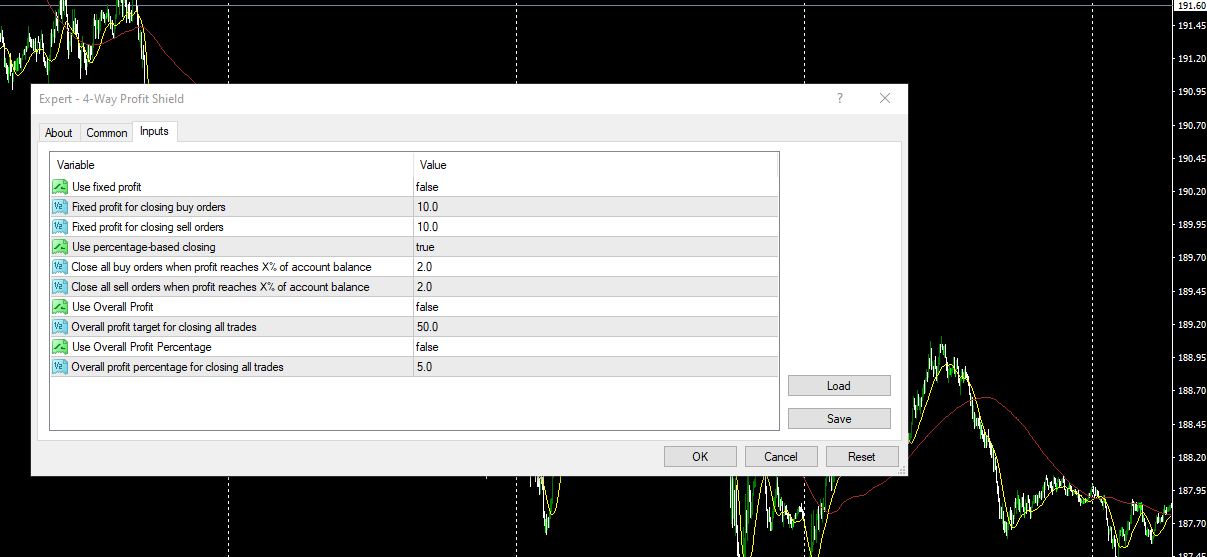Select 'Close all sell orders when profit reaches' label
This screenshot has height=557, width=1207.
point(220,287)
